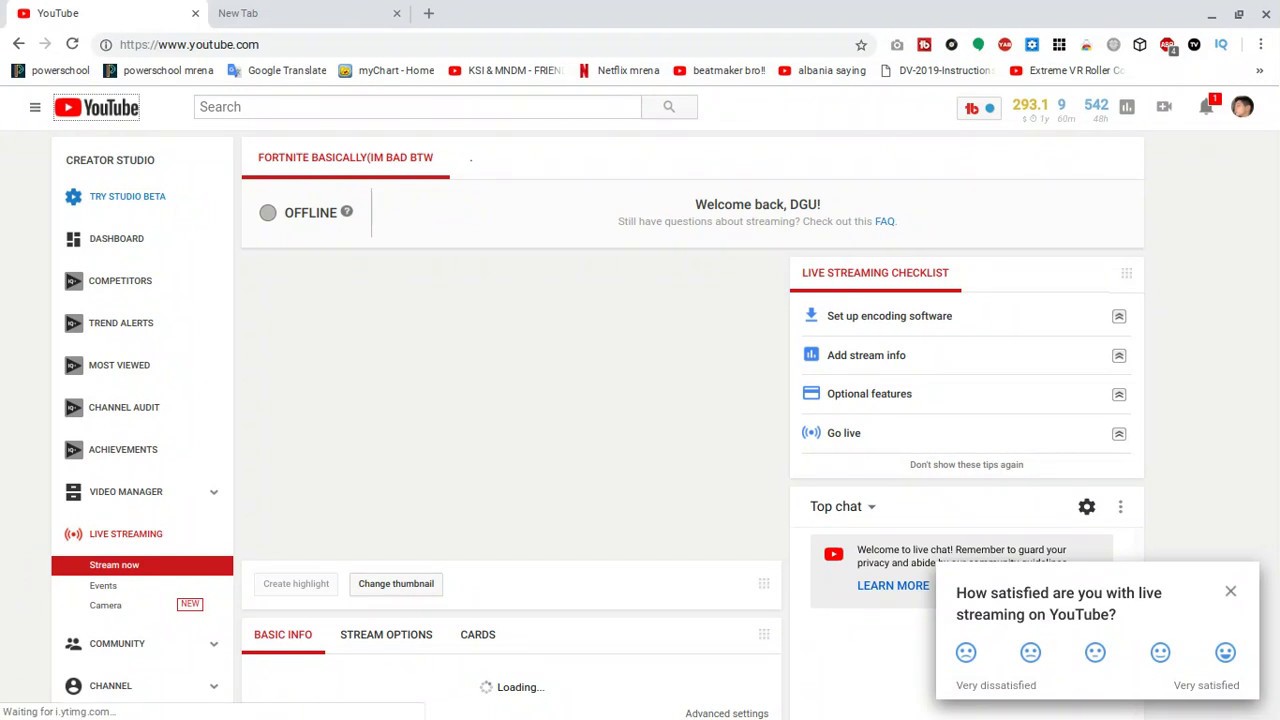The width and height of the screenshot is (1280, 720).
Task: Open the Chrome three-dot menu
Action: point(1261,44)
